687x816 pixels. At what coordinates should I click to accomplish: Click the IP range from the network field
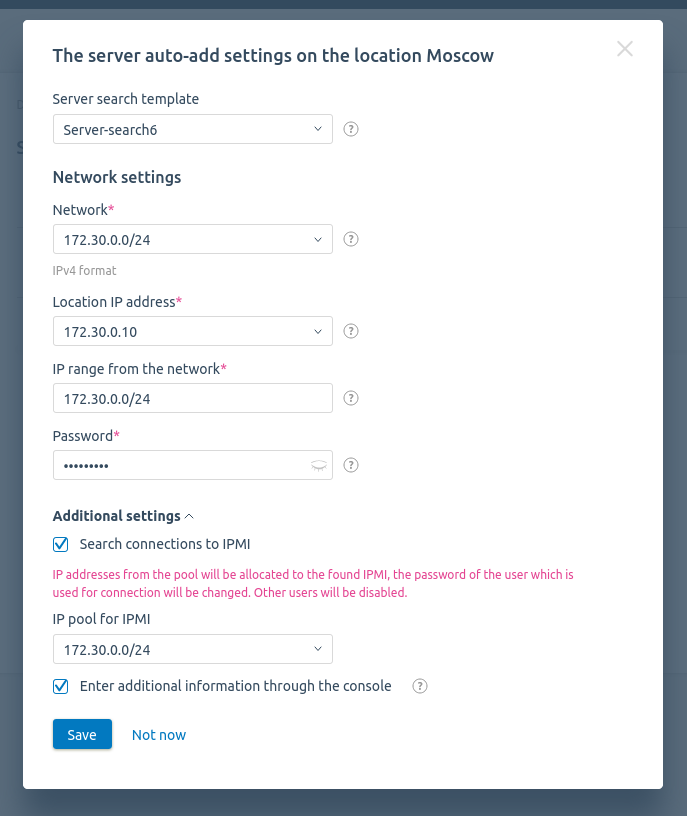(x=193, y=399)
